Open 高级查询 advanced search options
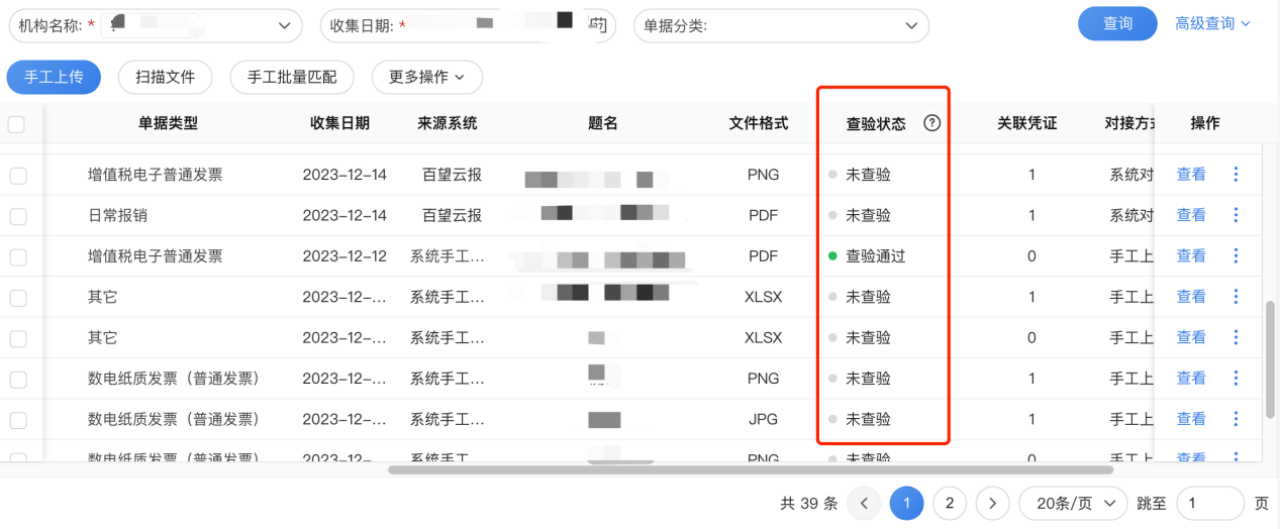Screen dimensions: 1280x529 [1213, 24]
